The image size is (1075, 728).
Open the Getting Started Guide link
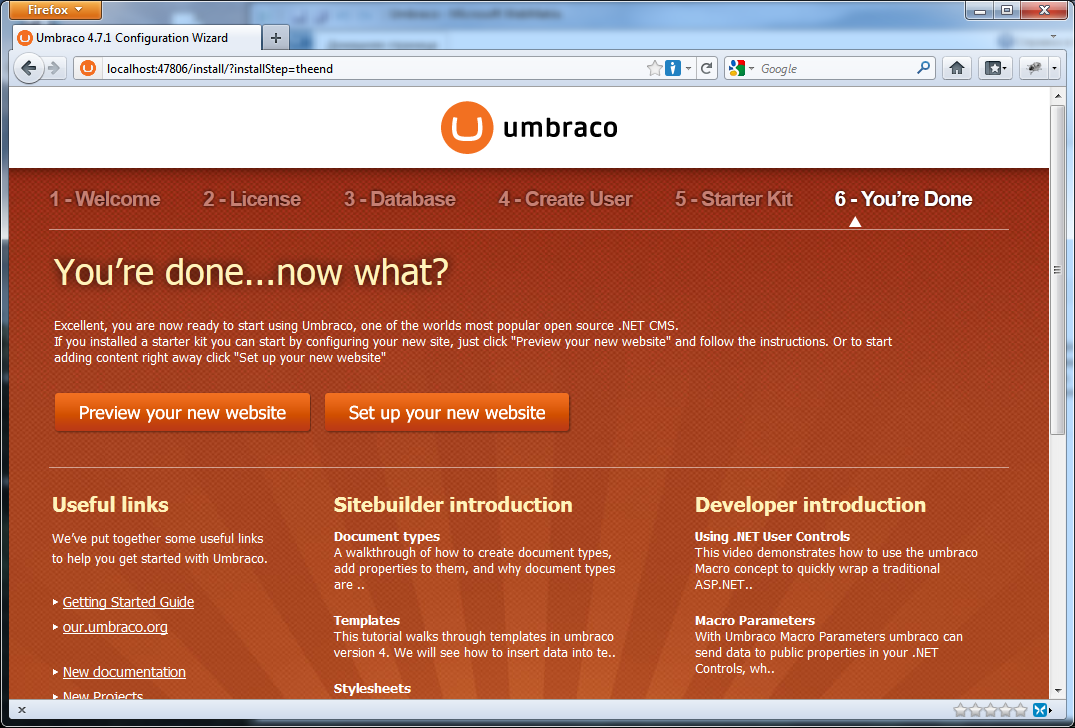coord(128,602)
